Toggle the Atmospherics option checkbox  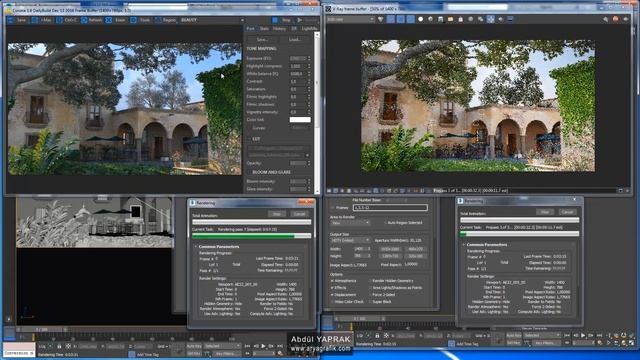click(332, 281)
